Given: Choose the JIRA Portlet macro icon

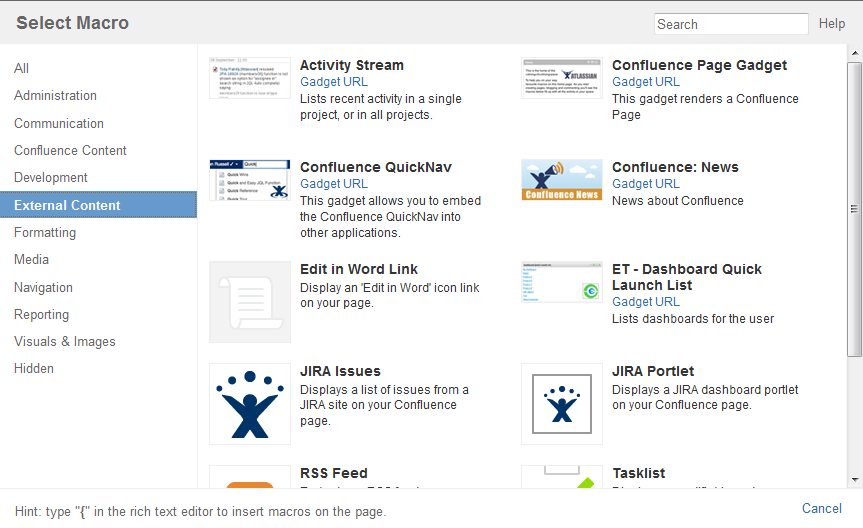Looking at the screenshot, I should point(562,404).
